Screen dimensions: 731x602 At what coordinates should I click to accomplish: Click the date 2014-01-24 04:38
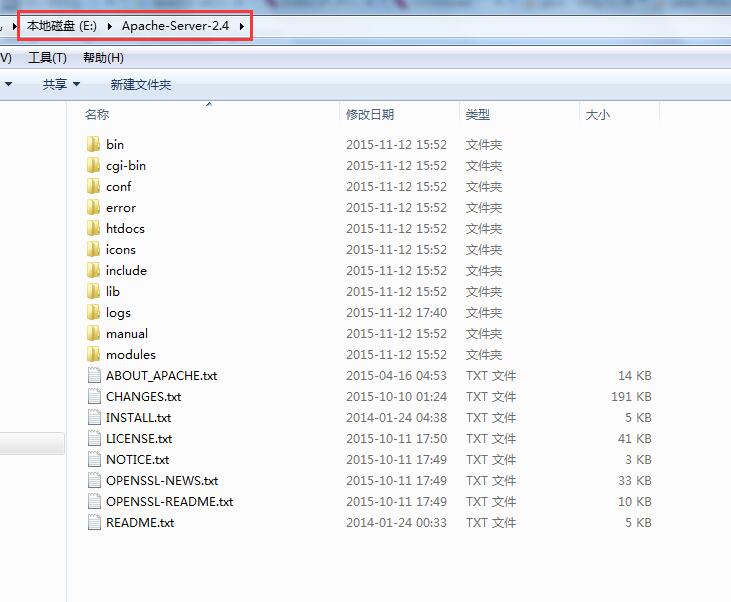click(396, 417)
